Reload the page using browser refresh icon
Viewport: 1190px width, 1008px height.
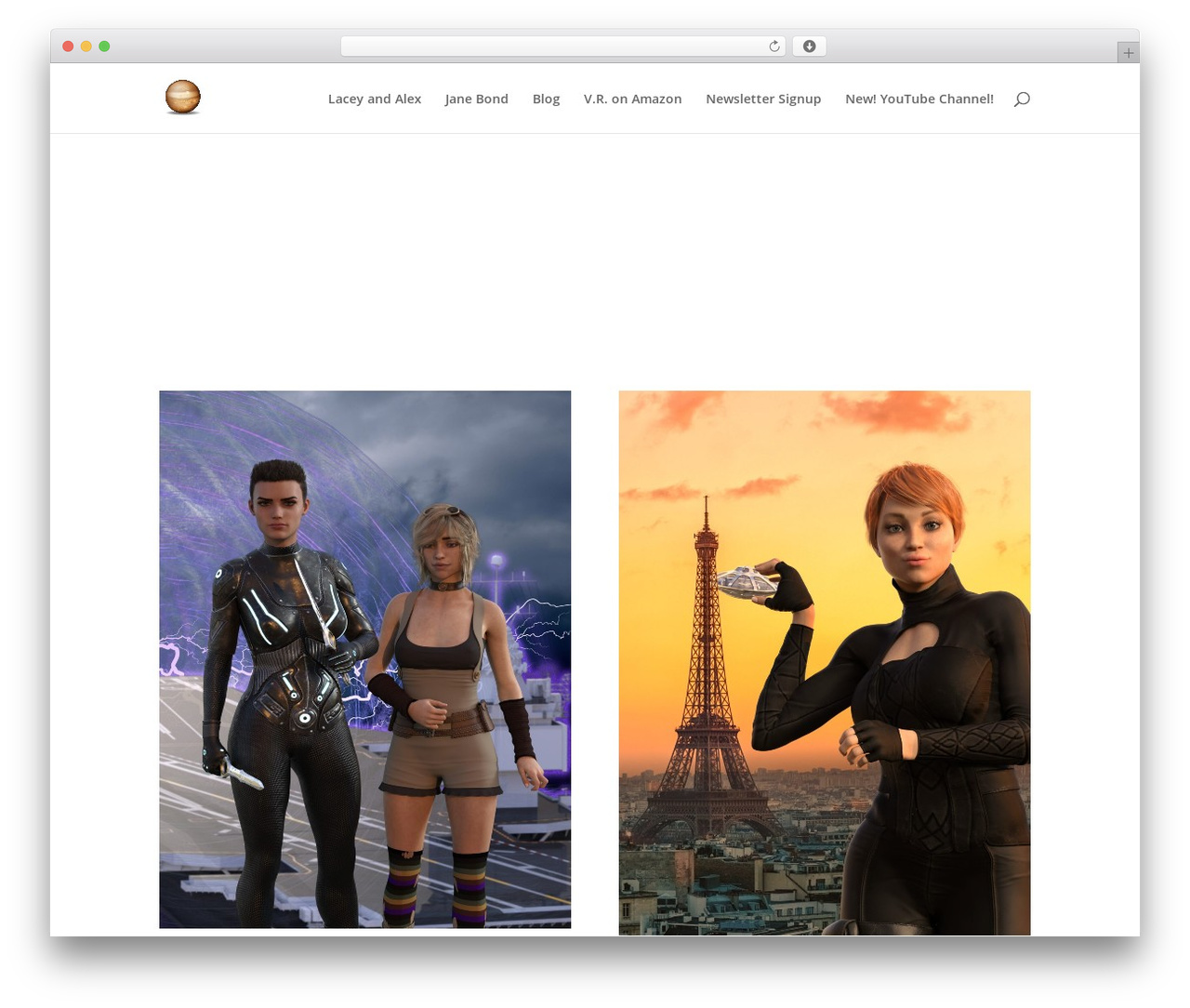(x=773, y=46)
